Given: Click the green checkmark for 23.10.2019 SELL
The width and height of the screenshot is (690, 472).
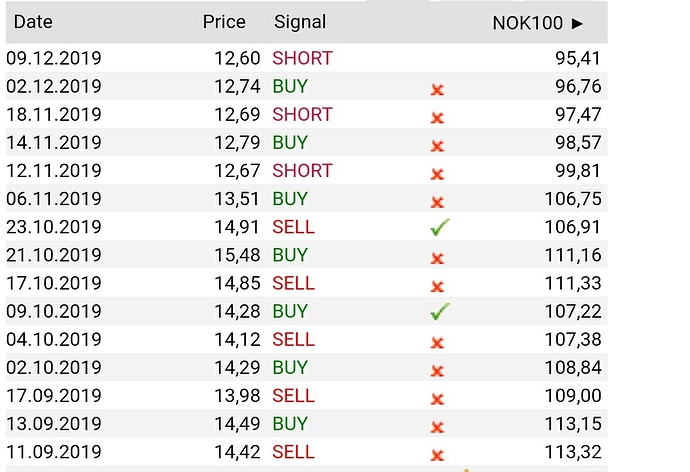Looking at the screenshot, I should [x=440, y=227].
